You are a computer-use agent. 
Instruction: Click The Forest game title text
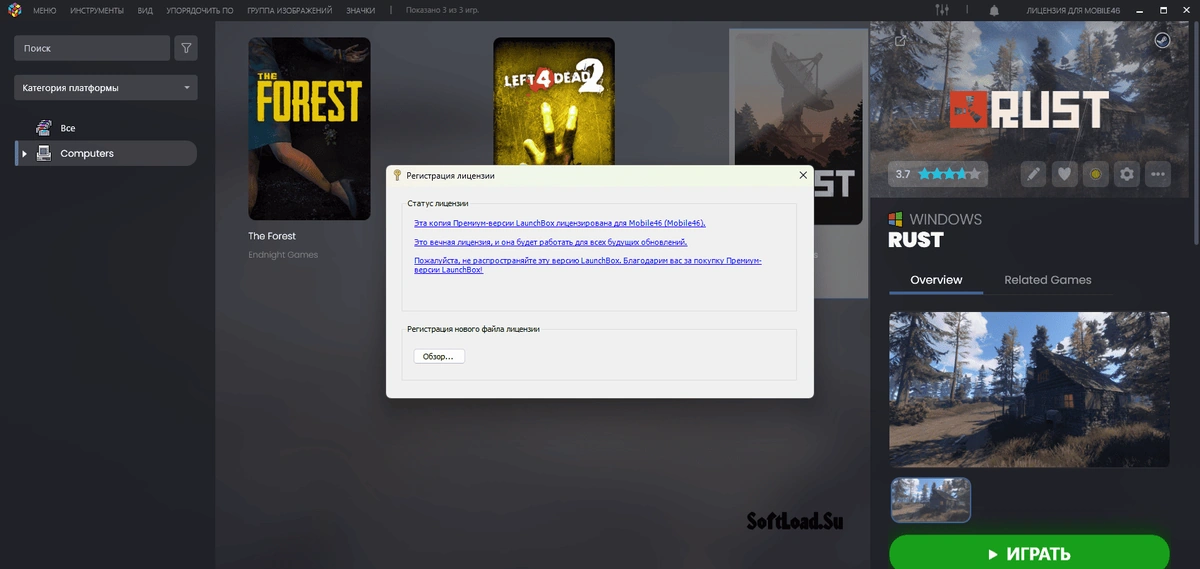coord(272,236)
